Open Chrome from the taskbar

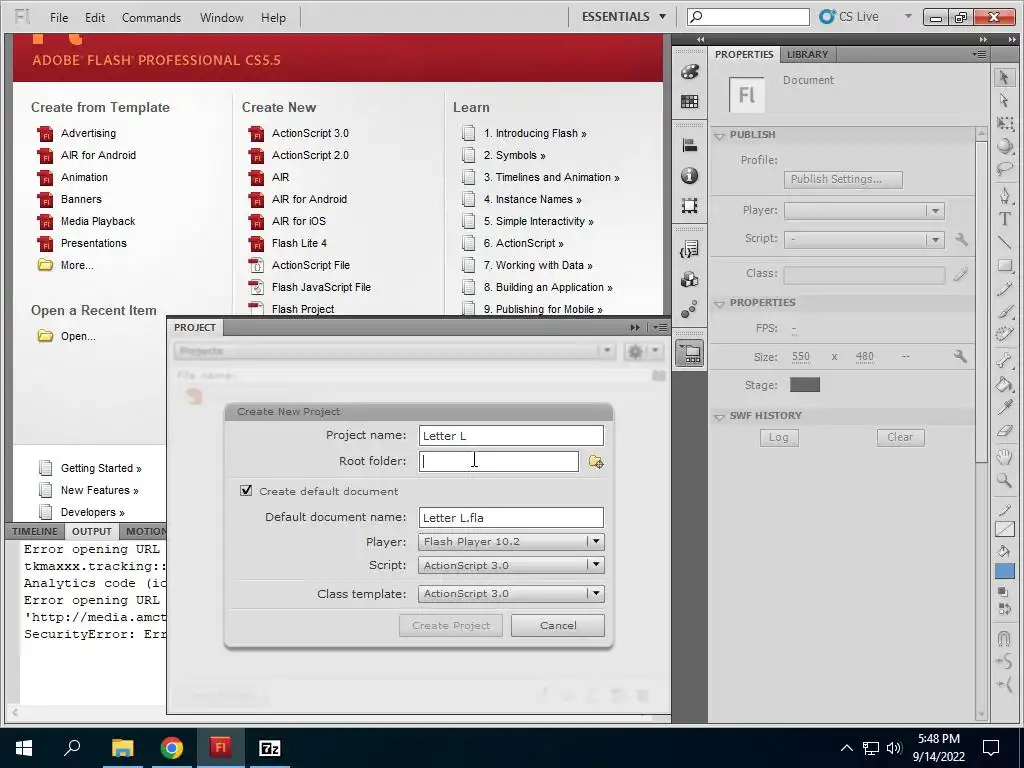click(x=172, y=748)
